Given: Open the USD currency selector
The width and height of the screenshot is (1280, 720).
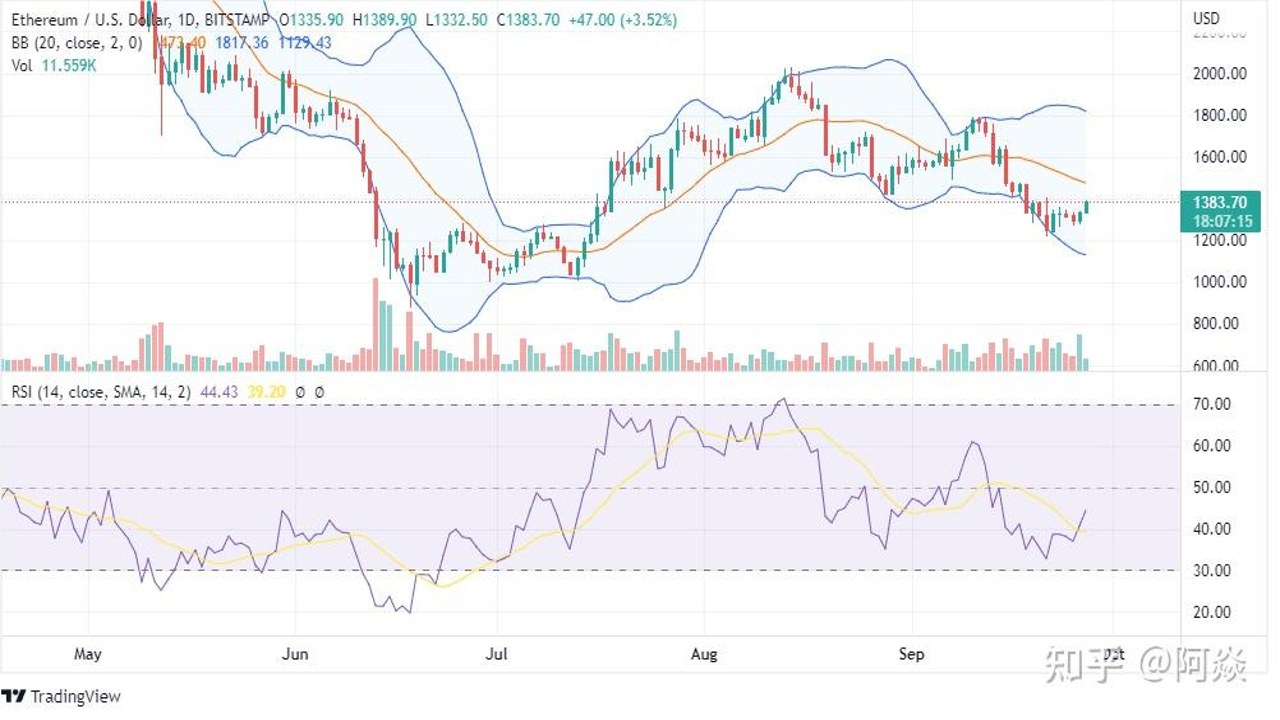Looking at the screenshot, I should 1206,18.
